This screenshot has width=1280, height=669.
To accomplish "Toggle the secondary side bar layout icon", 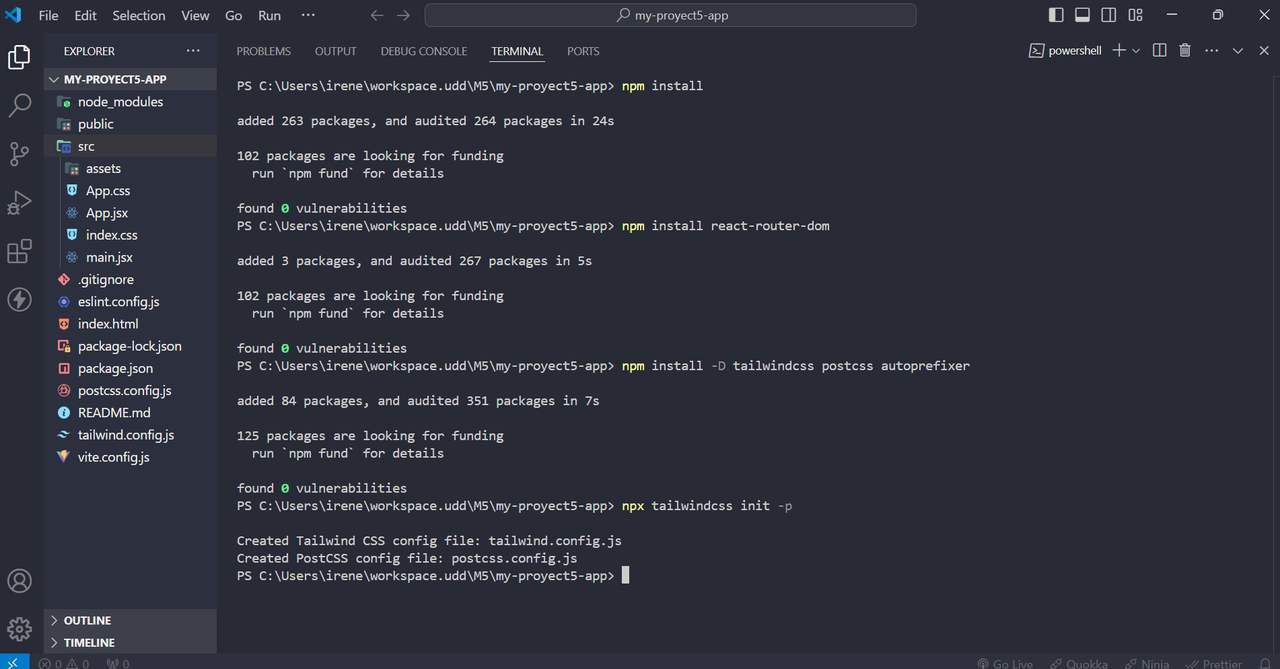I will coord(1108,15).
